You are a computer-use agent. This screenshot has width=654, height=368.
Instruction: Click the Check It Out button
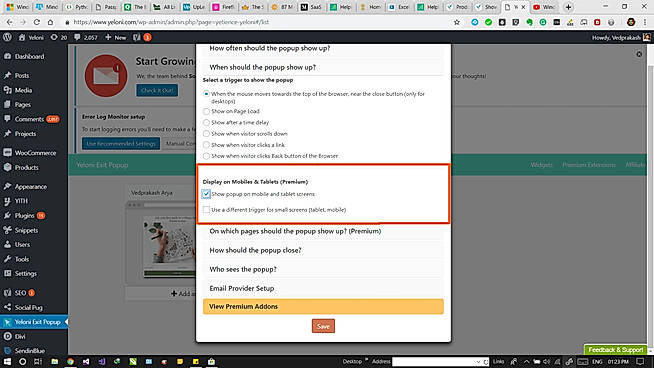point(157,91)
